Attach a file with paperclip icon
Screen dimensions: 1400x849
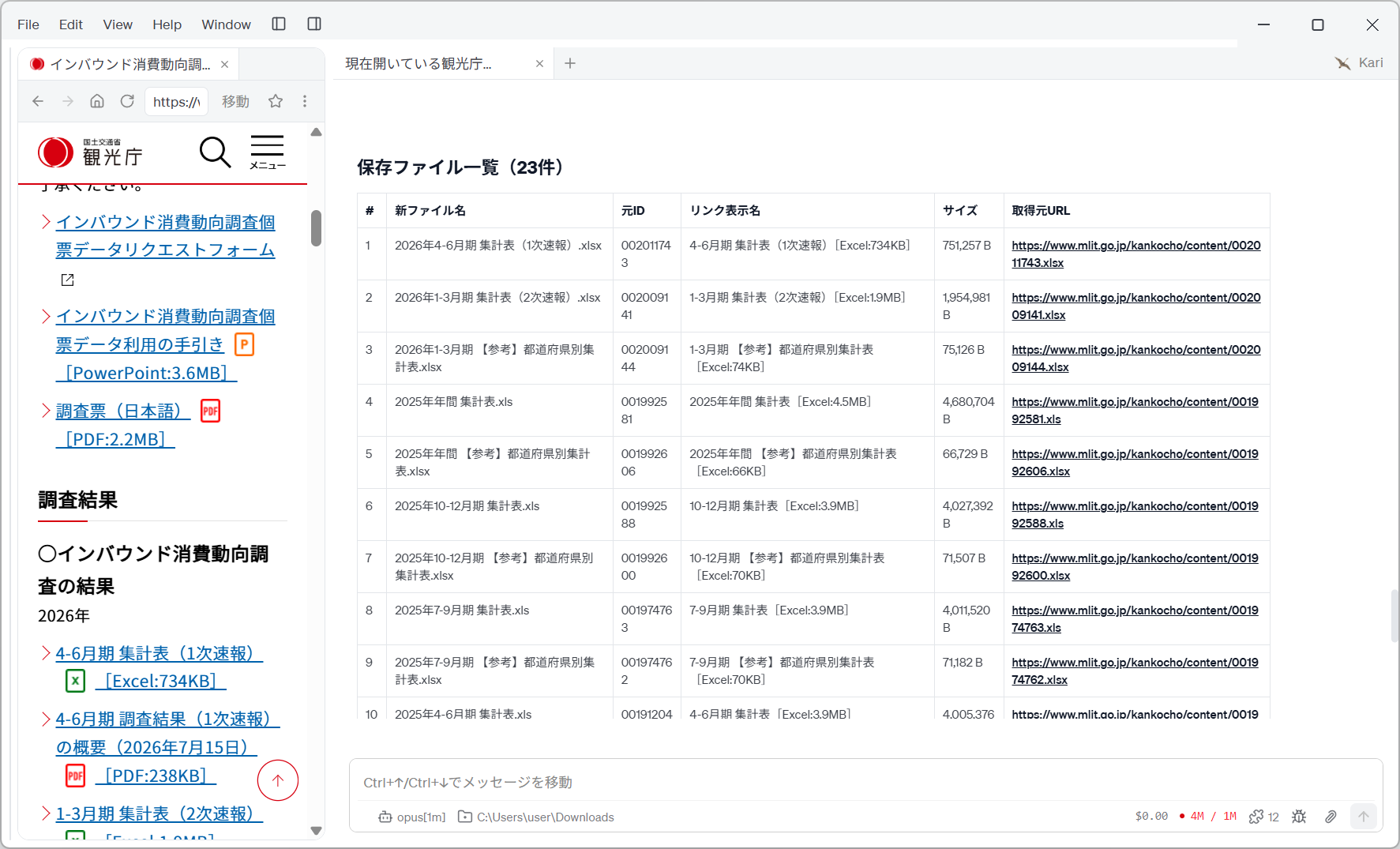pyautogui.click(x=1331, y=817)
